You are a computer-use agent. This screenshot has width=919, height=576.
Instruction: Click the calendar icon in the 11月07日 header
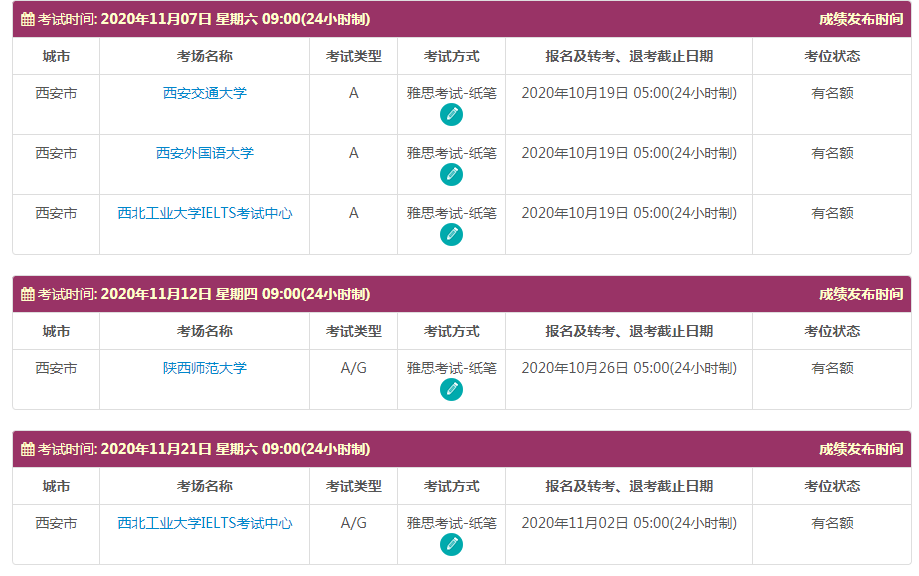28,19
